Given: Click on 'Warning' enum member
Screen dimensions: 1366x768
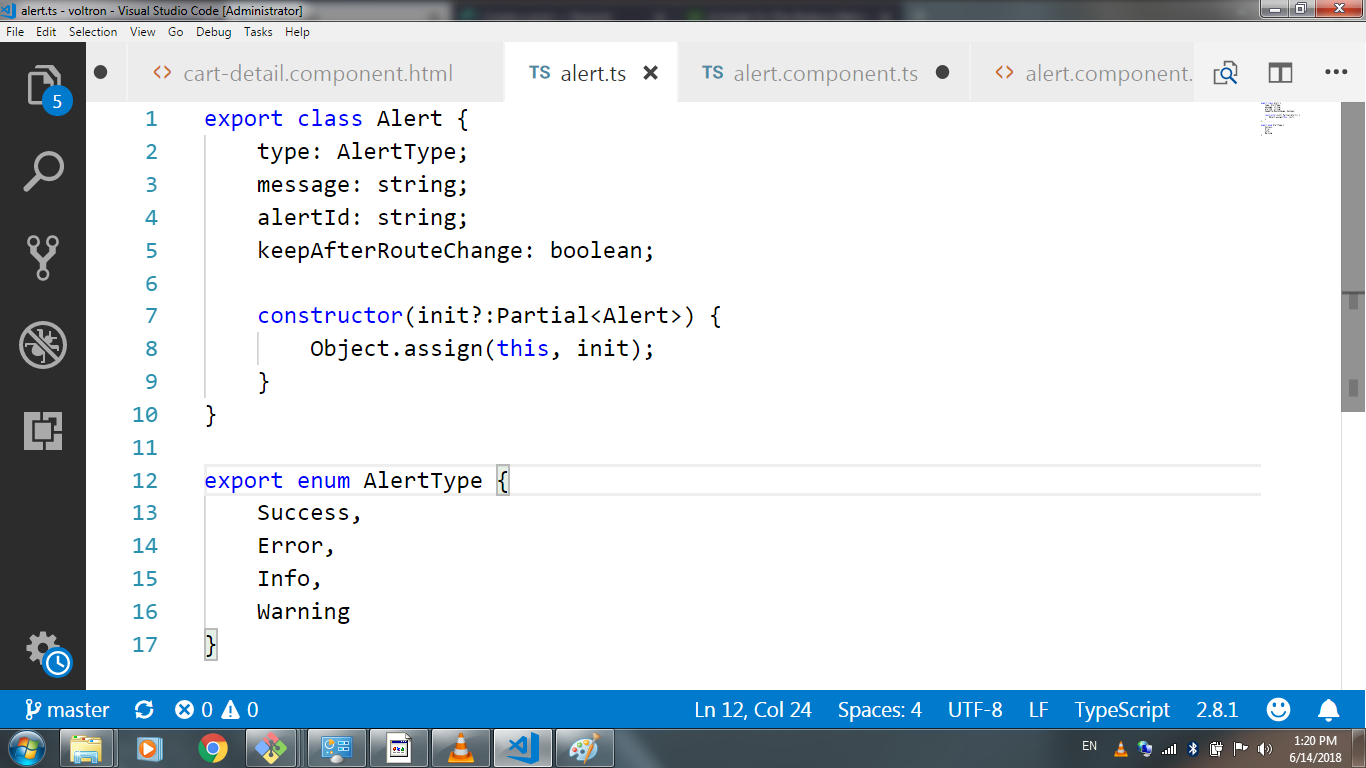Looking at the screenshot, I should click(303, 611).
